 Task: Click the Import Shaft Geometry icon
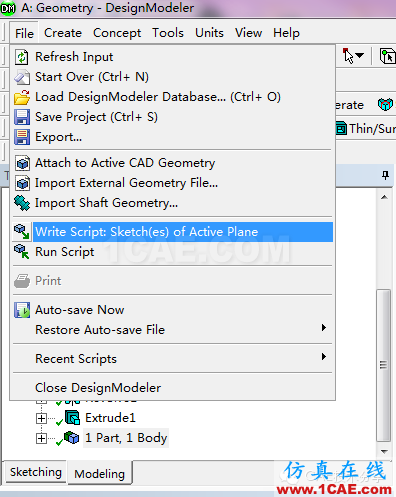pos(22,203)
